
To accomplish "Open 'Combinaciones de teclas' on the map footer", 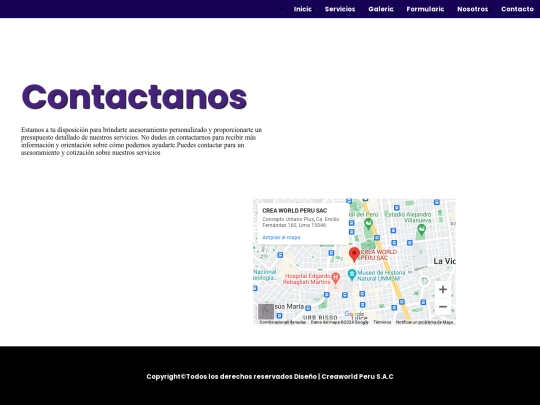I will pyautogui.click(x=282, y=322).
